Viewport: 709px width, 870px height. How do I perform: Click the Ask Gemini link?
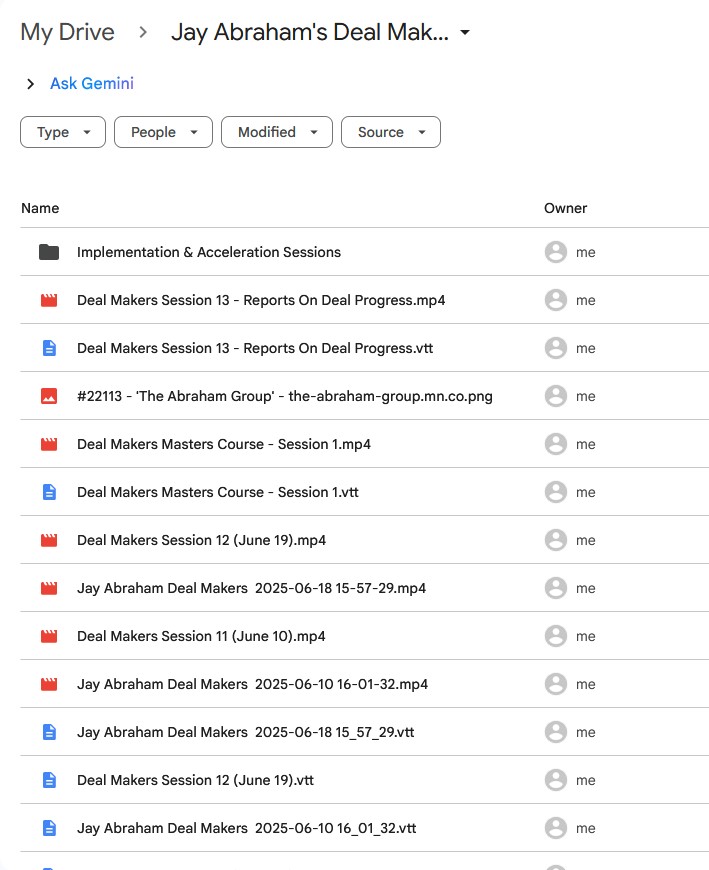[92, 84]
